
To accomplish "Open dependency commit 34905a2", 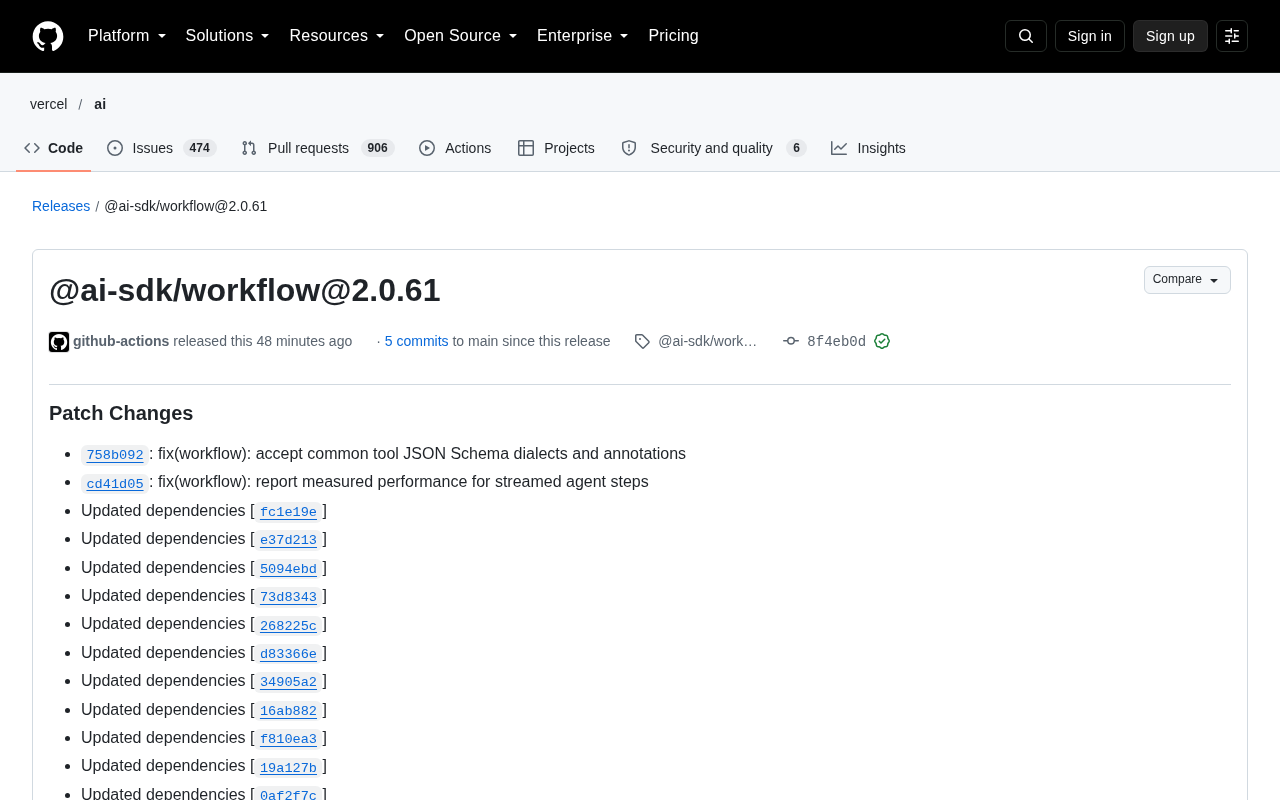I will pos(288,682).
